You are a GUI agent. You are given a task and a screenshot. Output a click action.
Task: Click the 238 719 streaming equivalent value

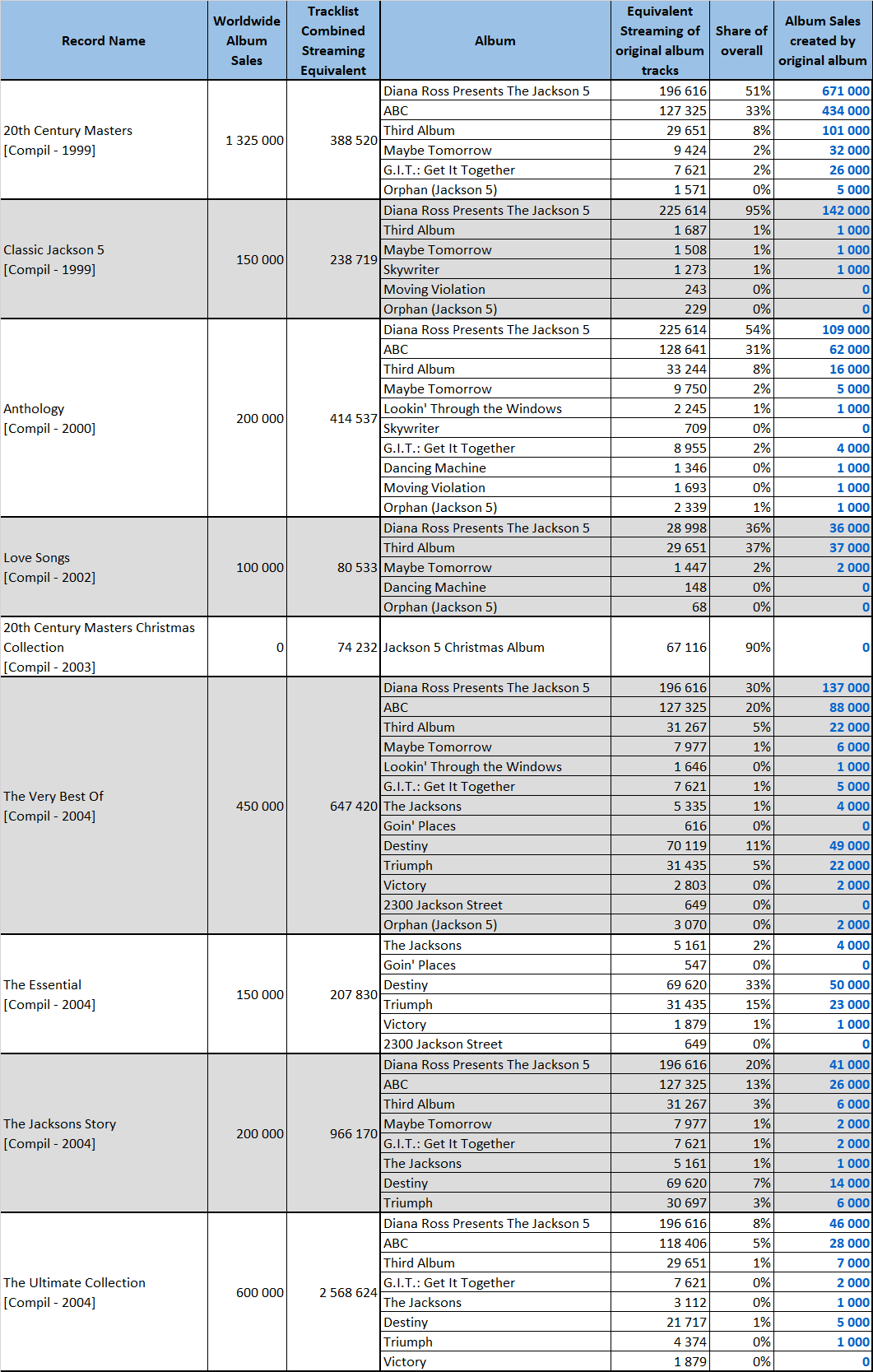(x=354, y=260)
